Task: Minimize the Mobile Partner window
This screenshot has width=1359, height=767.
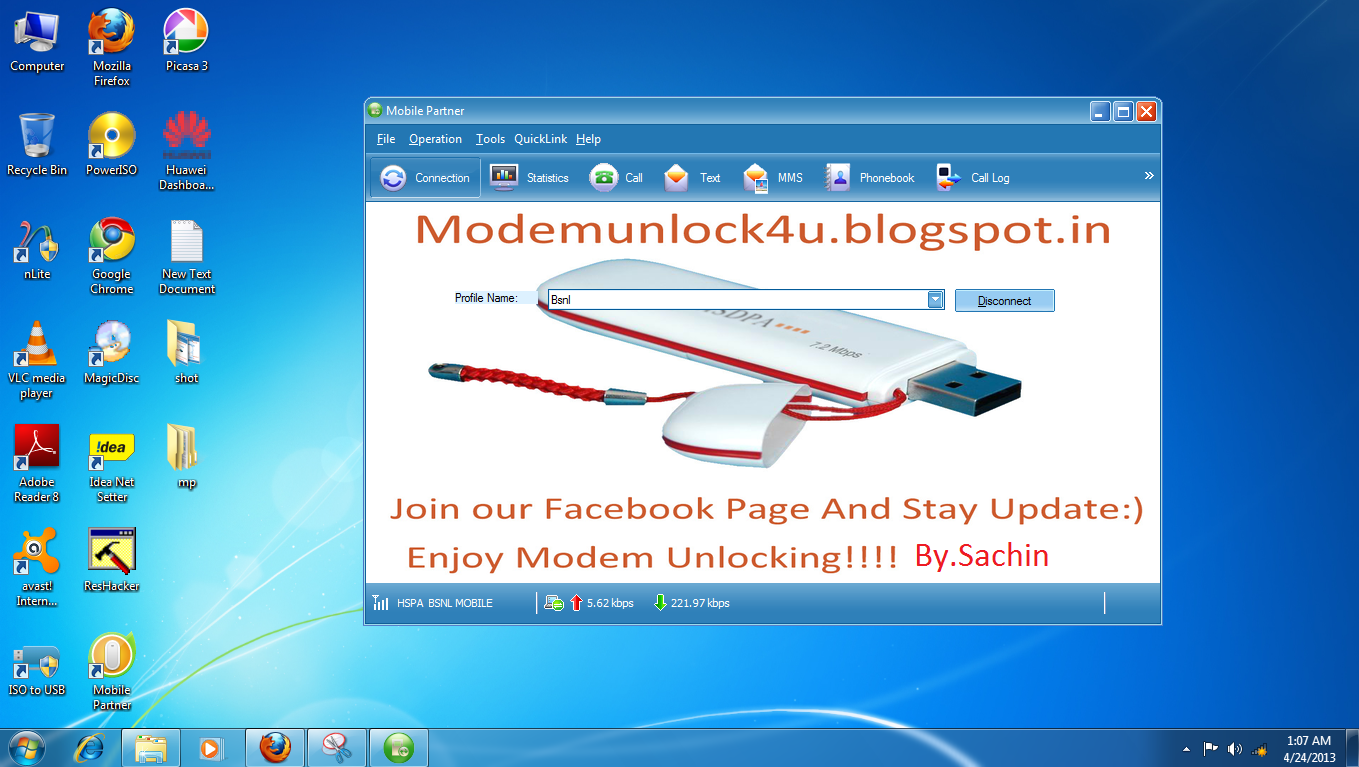Action: tap(1100, 111)
